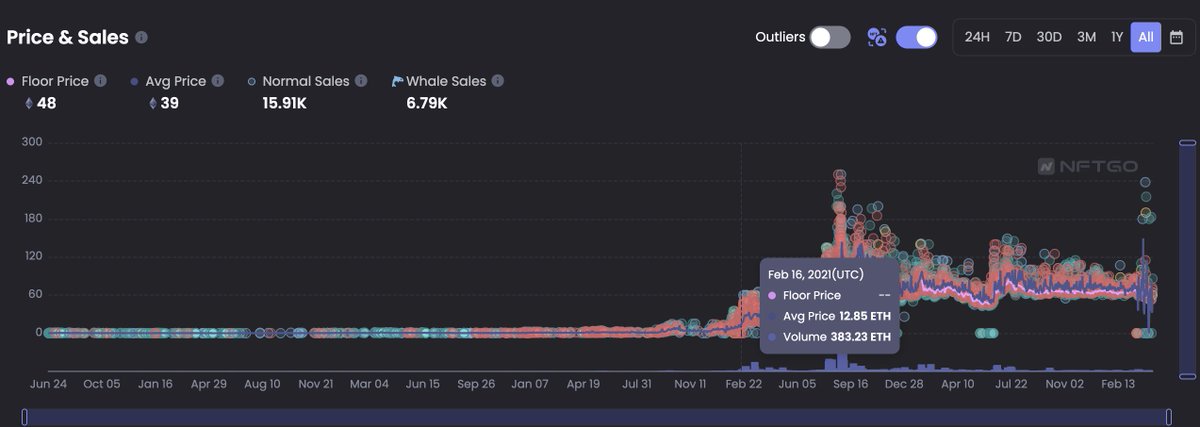Image resolution: width=1200 pixels, height=427 pixels.
Task: Turn off the purple filter switch
Action: 916,37
